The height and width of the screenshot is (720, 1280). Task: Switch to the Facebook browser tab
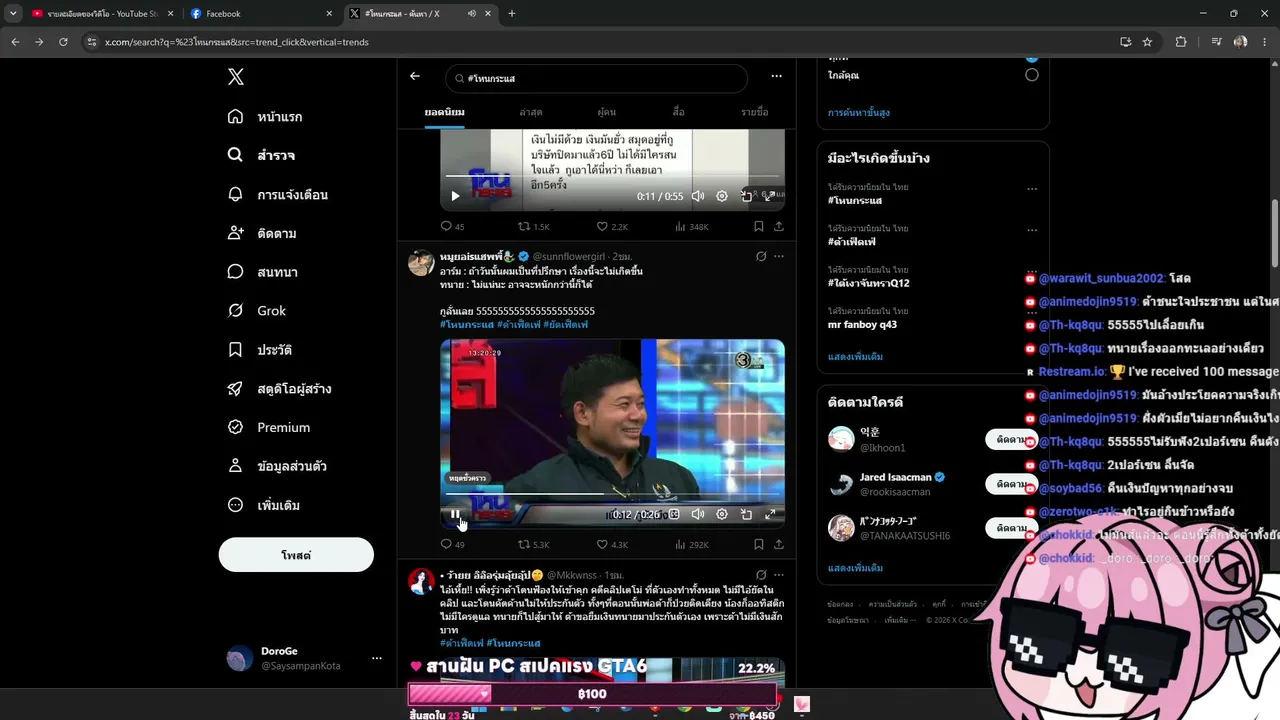point(260,14)
